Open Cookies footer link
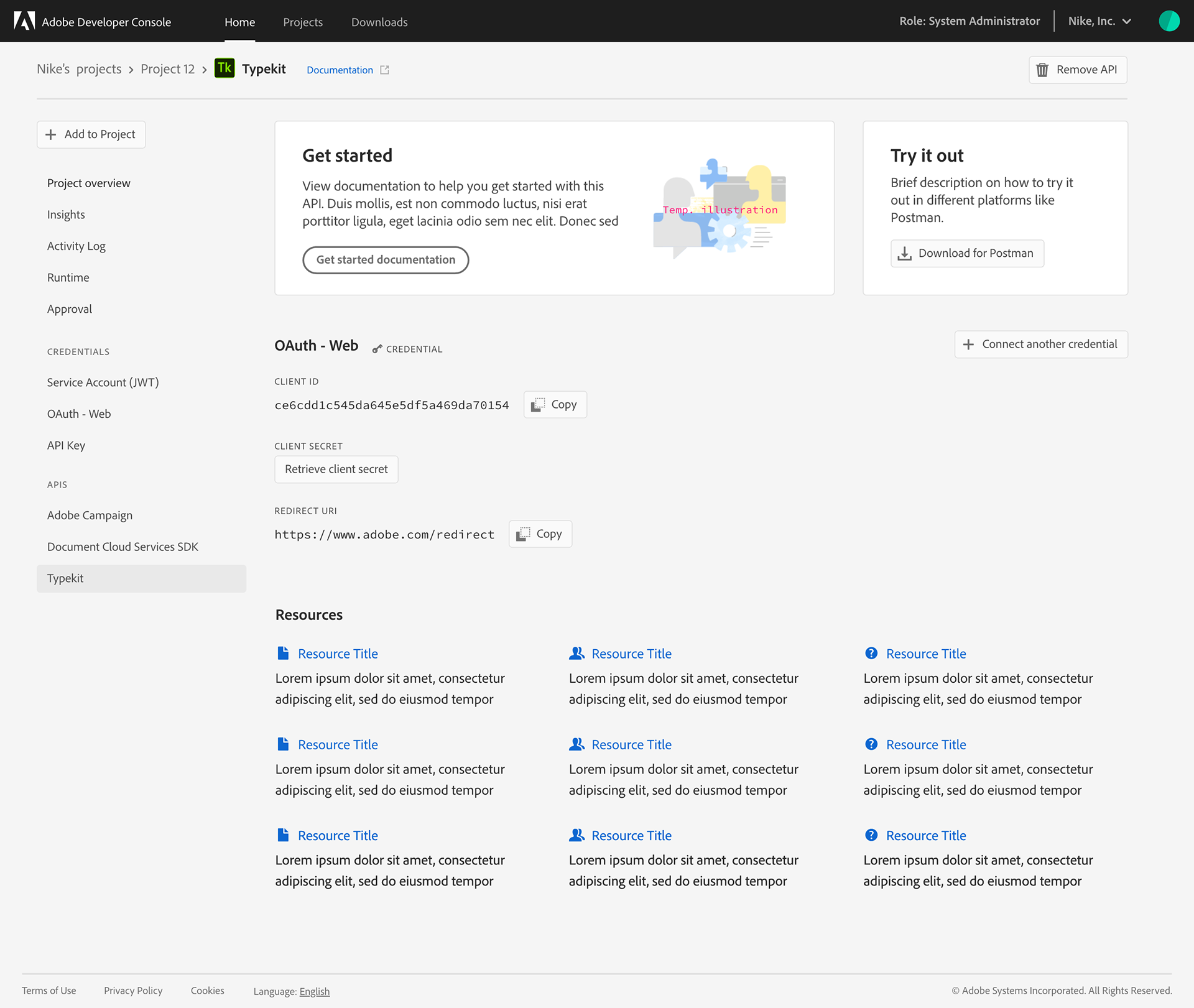The width and height of the screenshot is (1194, 1008). point(207,991)
